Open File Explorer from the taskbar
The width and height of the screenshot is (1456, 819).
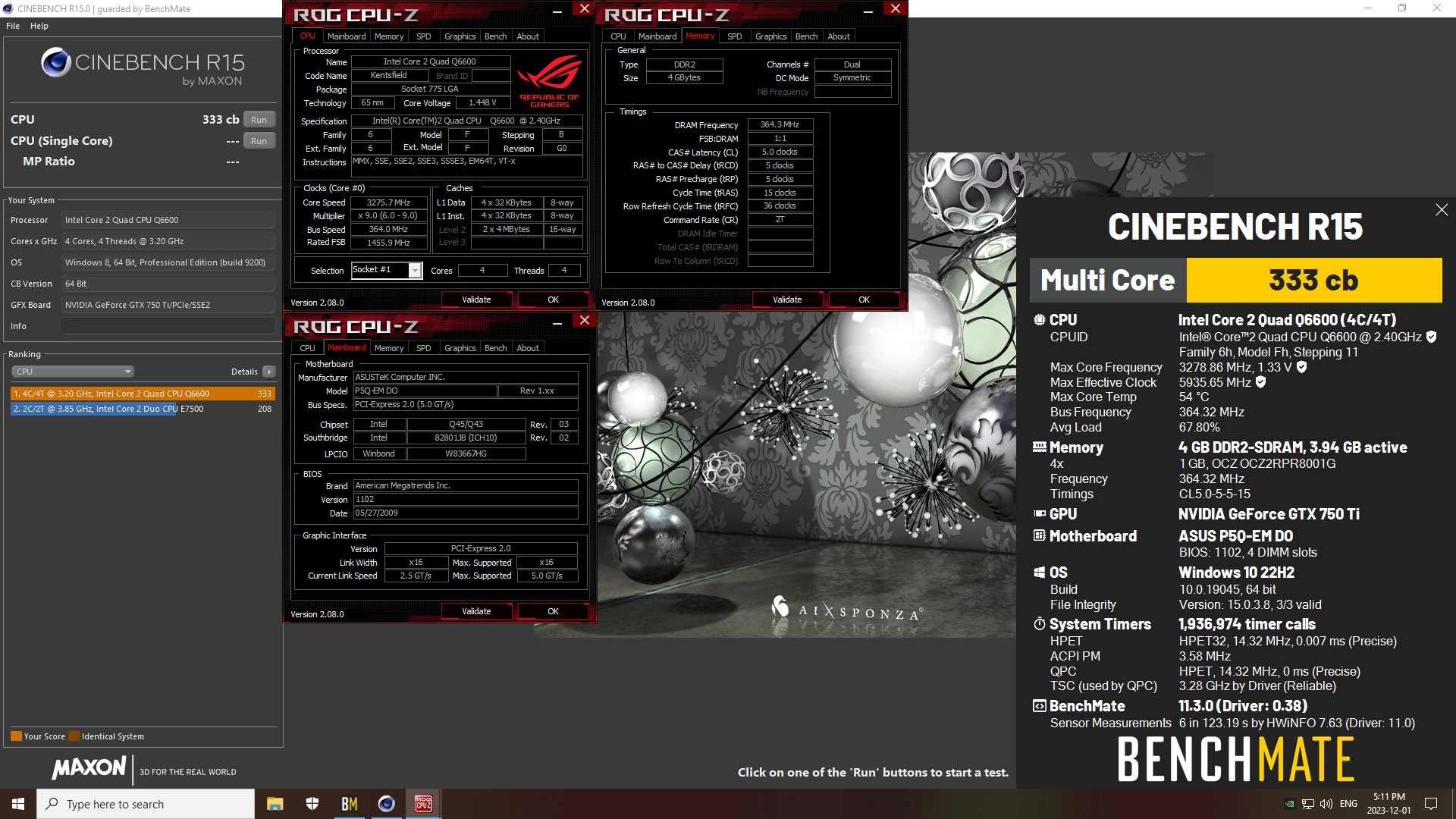point(275,804)
